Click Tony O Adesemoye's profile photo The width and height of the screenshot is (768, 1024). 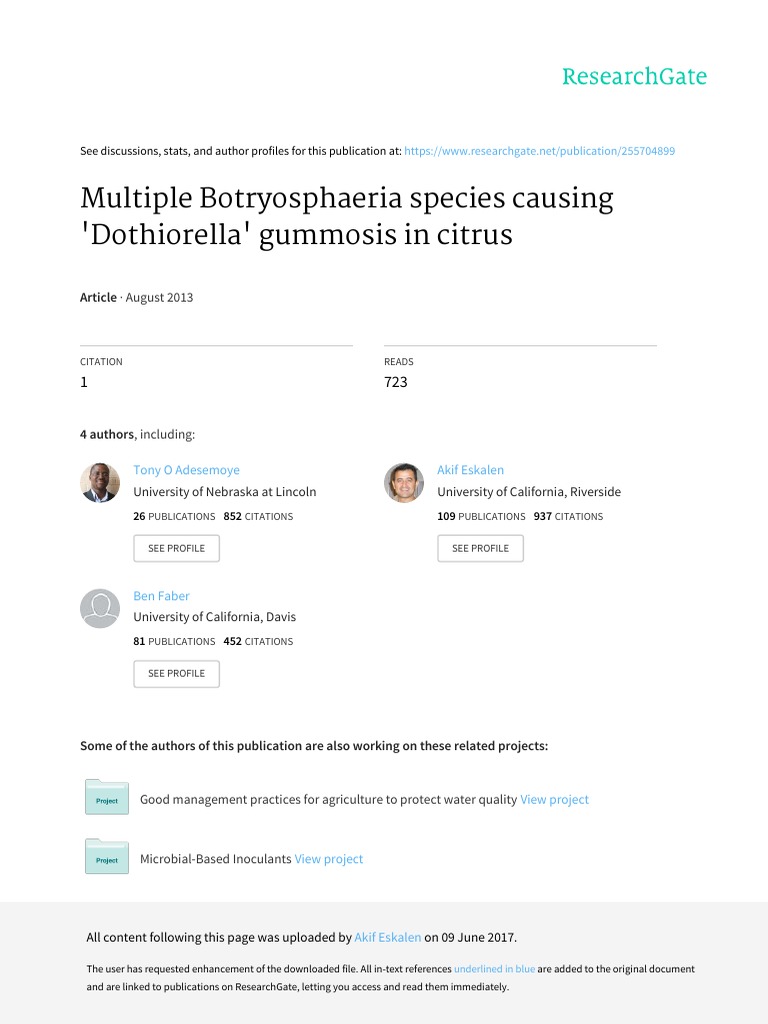100,483
